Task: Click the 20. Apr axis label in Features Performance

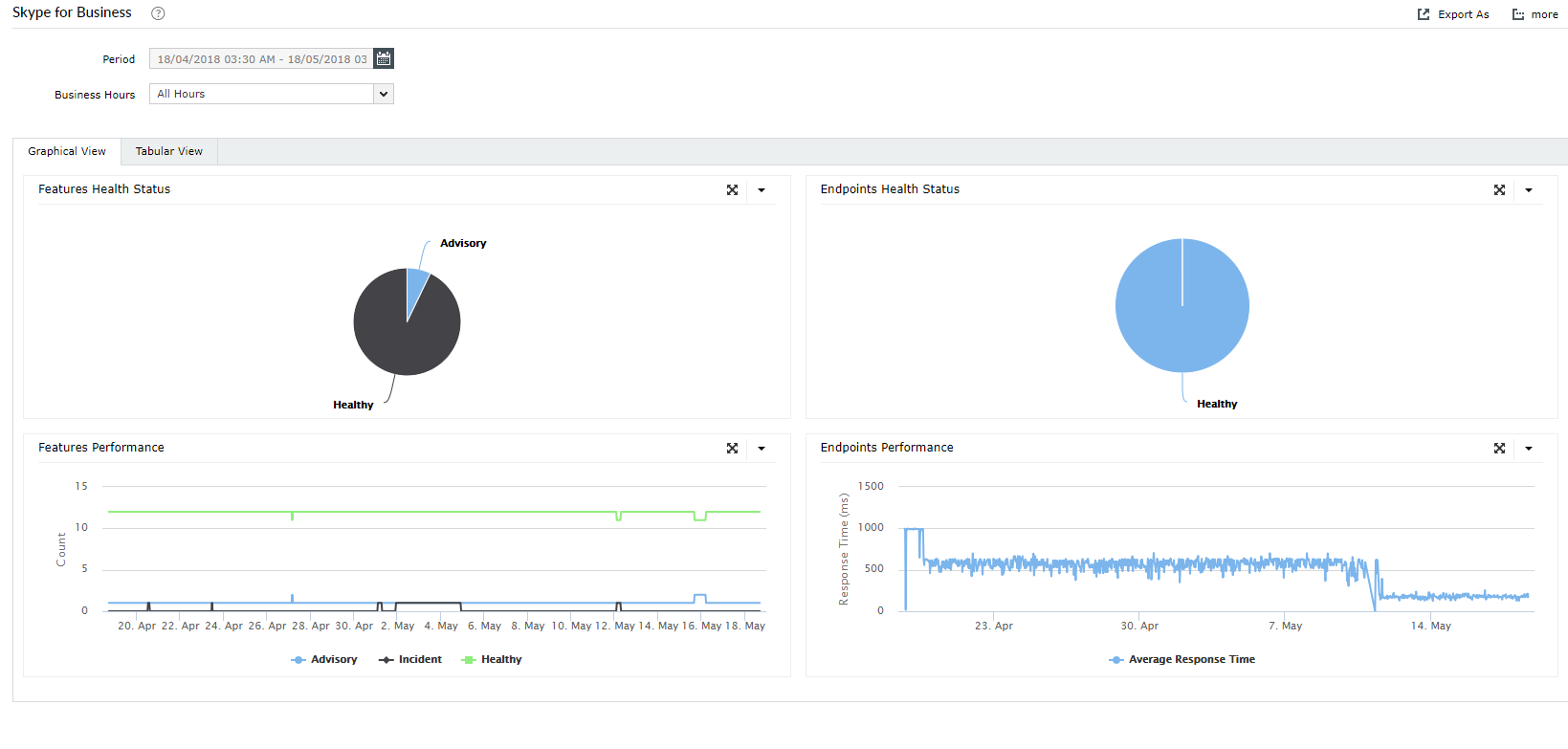Action: [x=137, y=626]
